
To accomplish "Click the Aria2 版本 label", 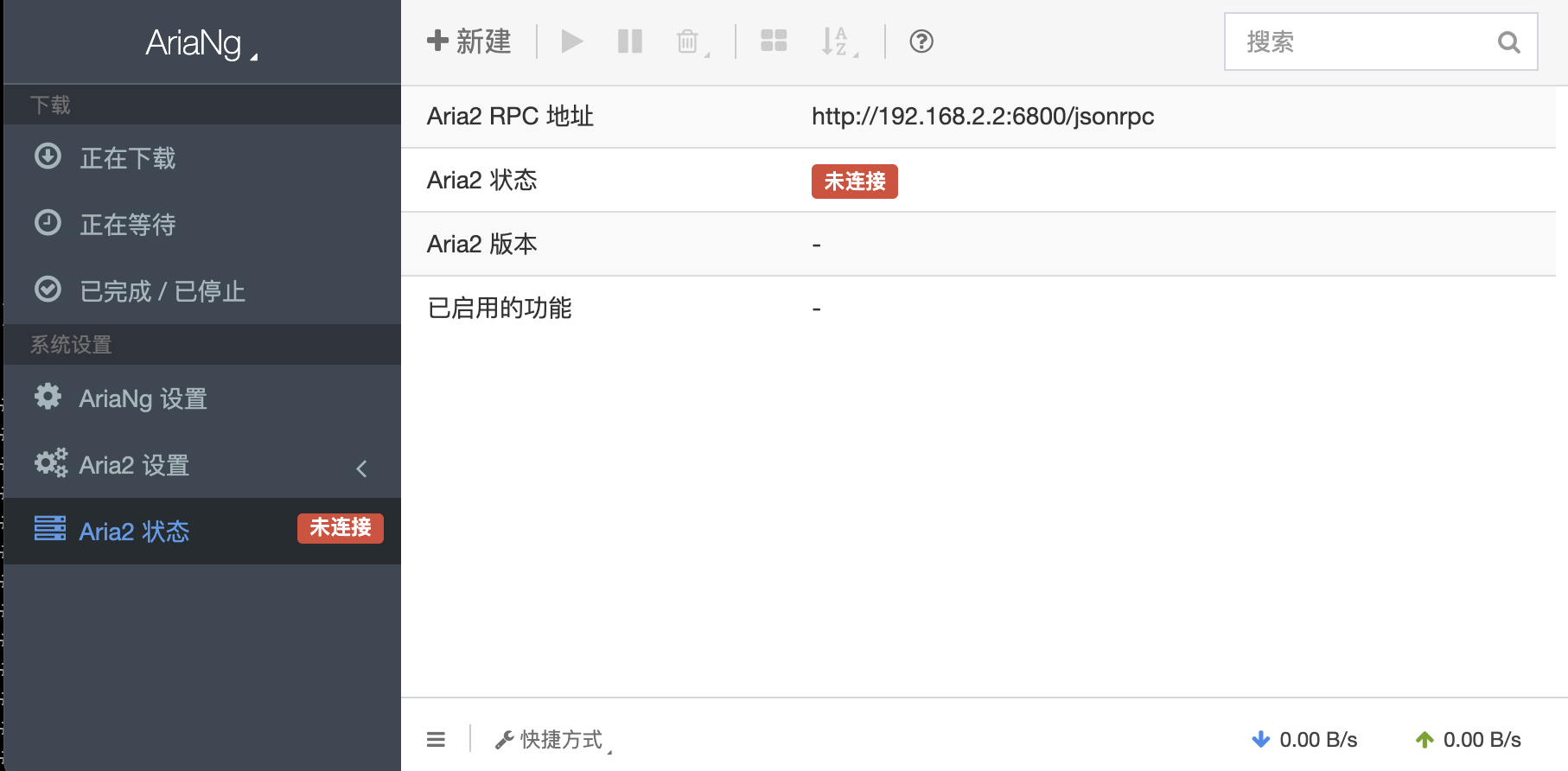I will 482,245.
